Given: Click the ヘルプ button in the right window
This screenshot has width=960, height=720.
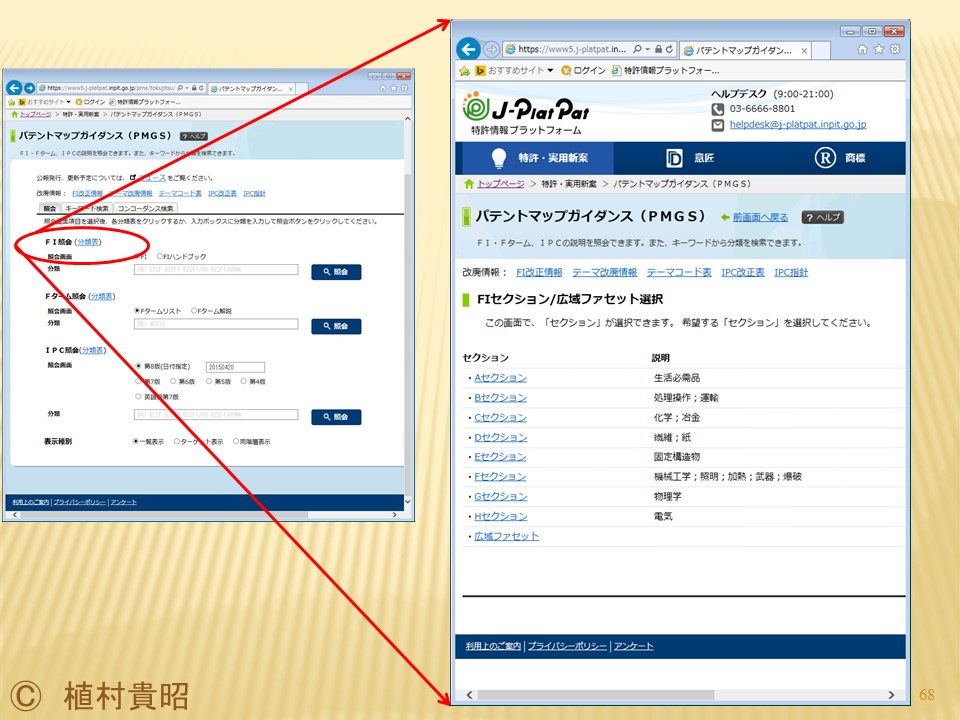Looking at the screenshot, I should pos(823,217).
